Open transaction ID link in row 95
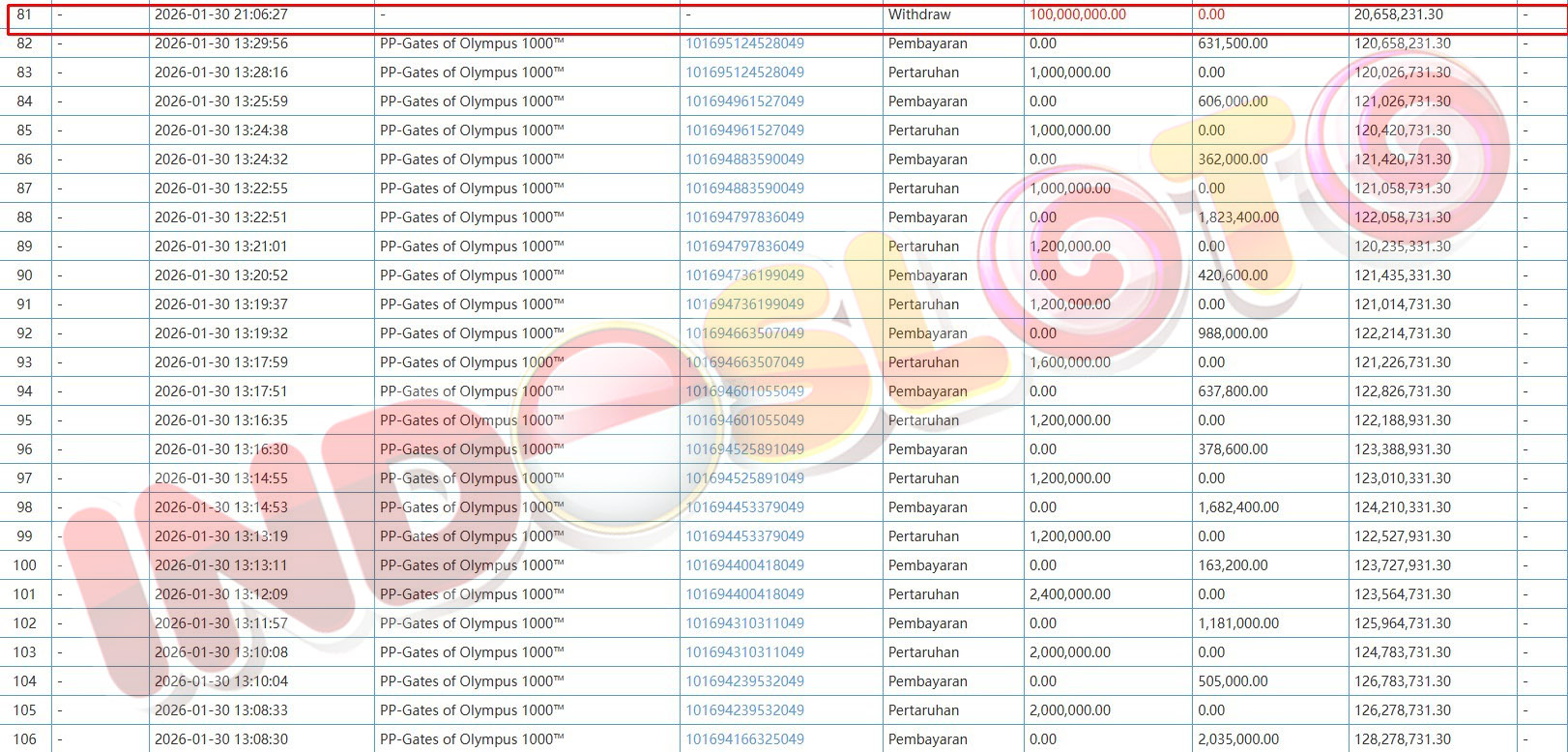Viewport: 1568px width, 752px height. pos(744,420)
